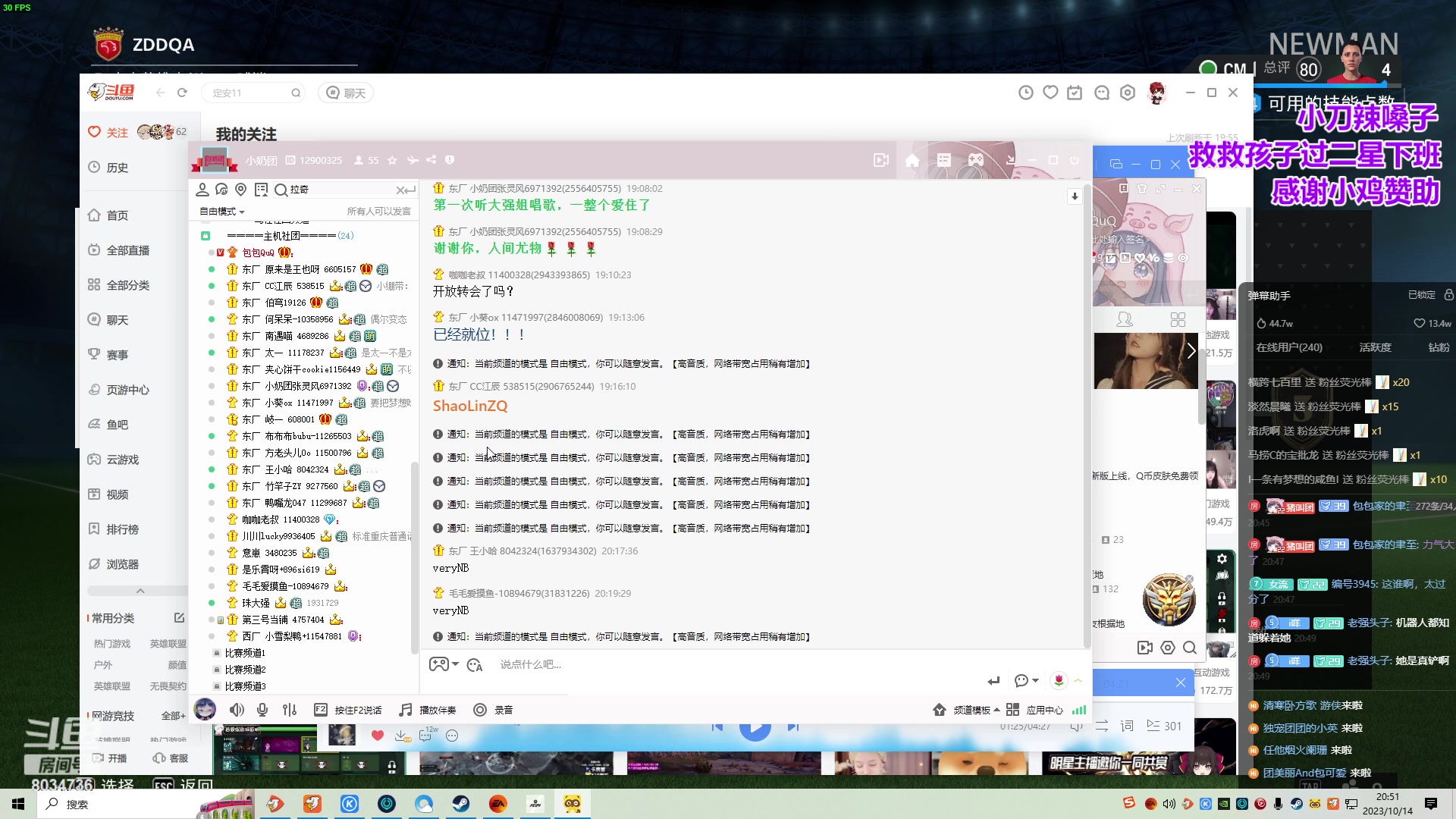Select 比赛频道3 in channel tree
Image resolution: width=1456 pixels, height=819 pixels.
pos(245,686)
